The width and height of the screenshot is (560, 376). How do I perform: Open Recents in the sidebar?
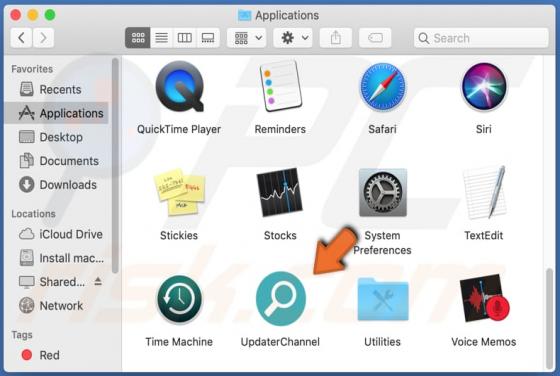(56, 89)
